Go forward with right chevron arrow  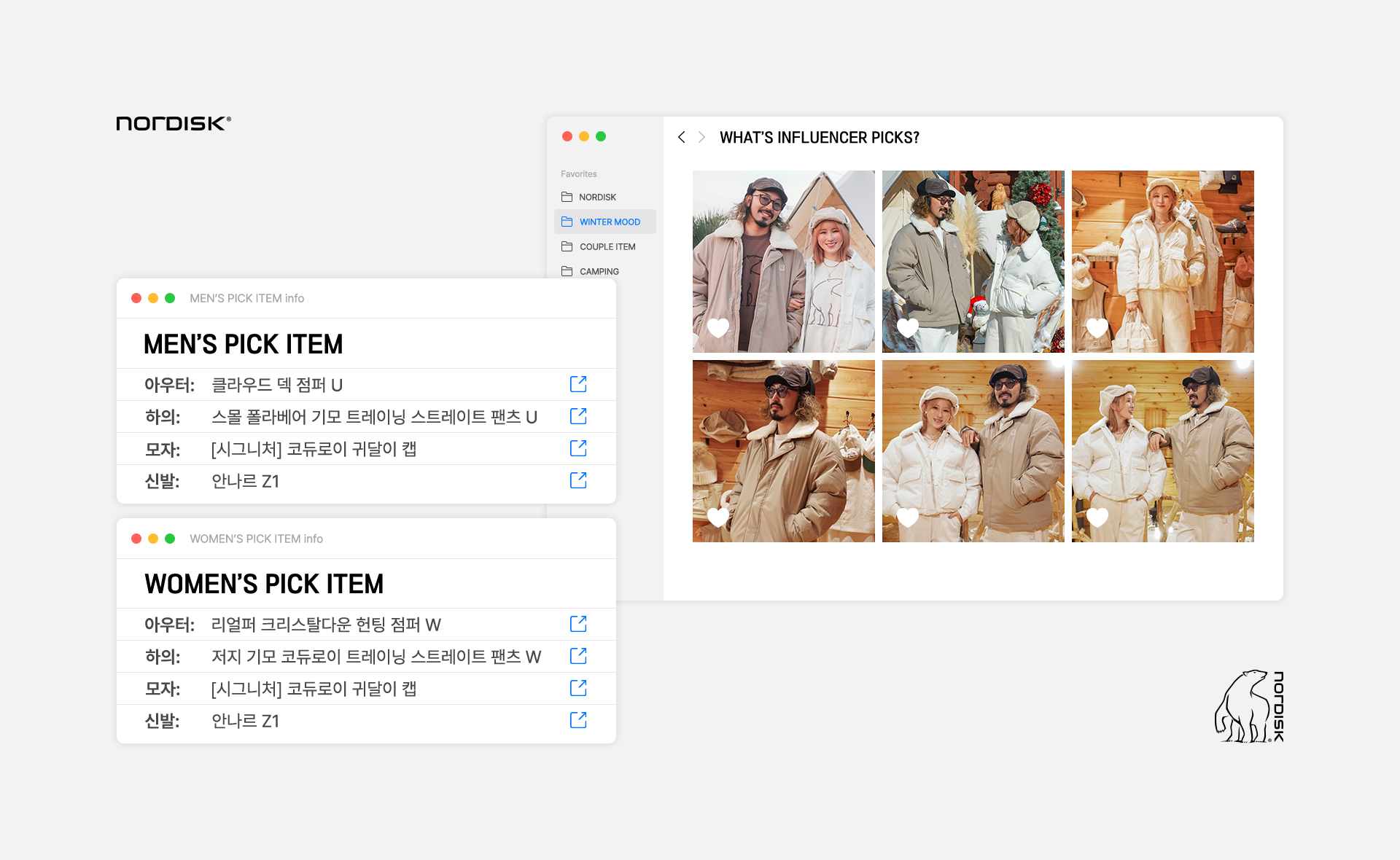(x=701, y=137)
